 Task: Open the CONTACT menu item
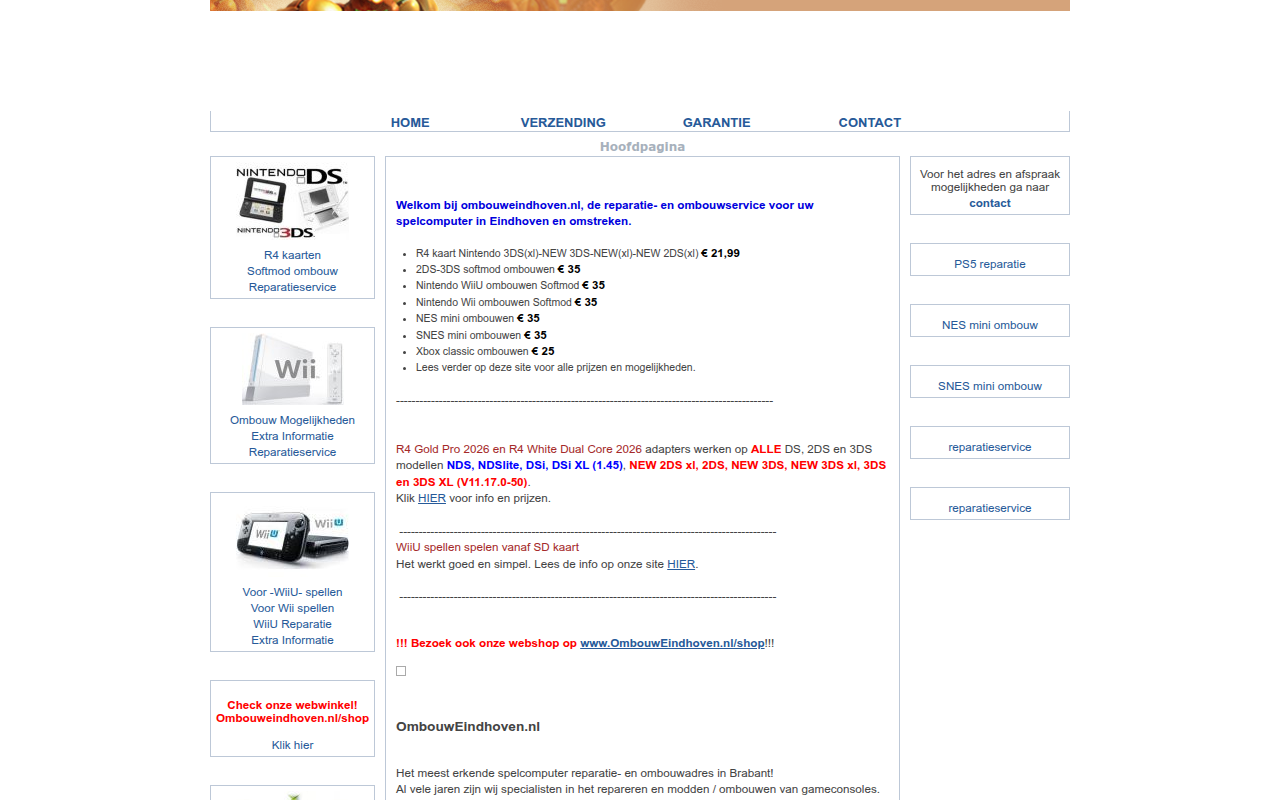click(x=869, y=122)
